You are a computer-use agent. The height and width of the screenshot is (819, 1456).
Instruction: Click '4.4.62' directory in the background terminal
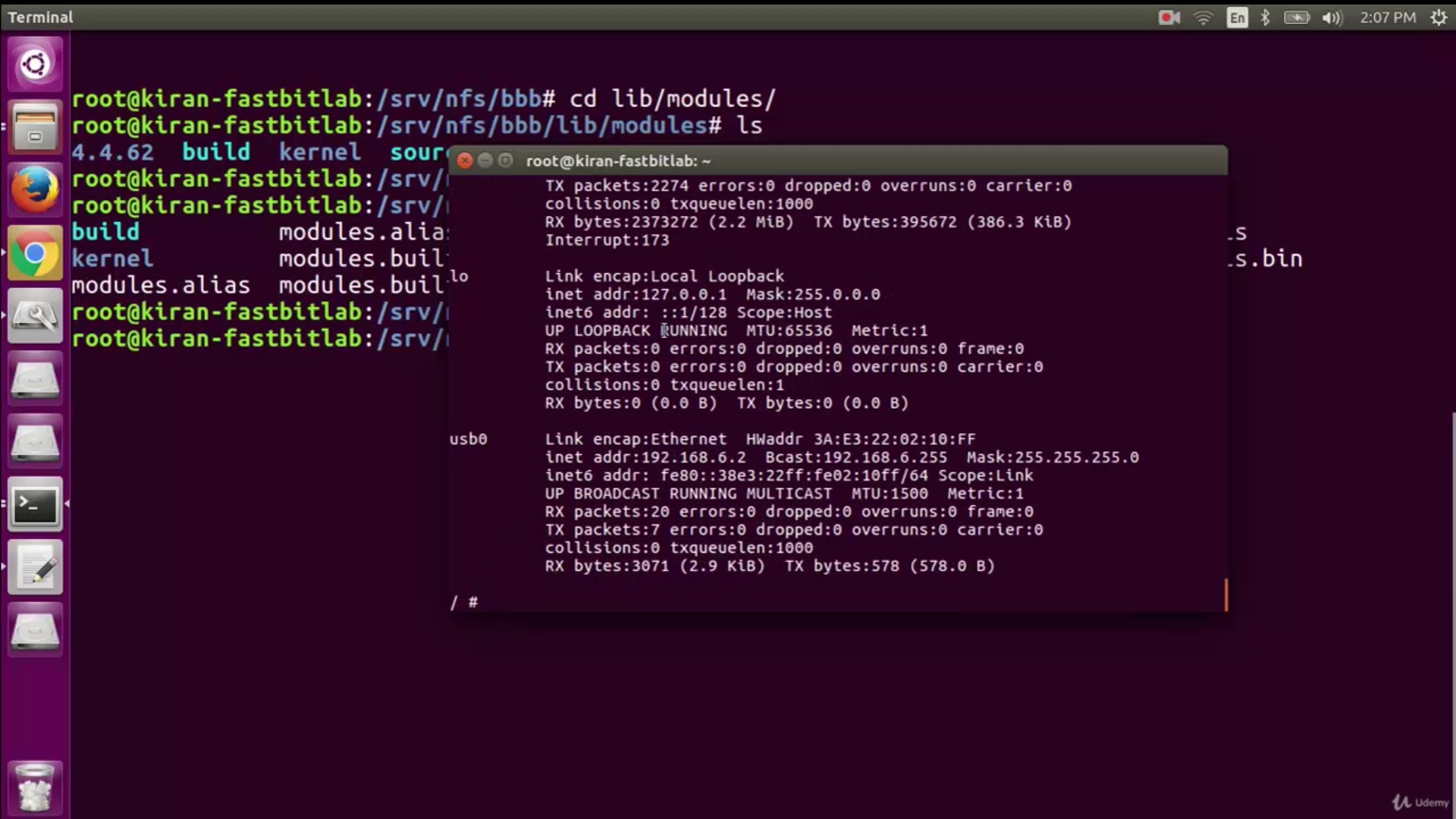click(113, 152)
